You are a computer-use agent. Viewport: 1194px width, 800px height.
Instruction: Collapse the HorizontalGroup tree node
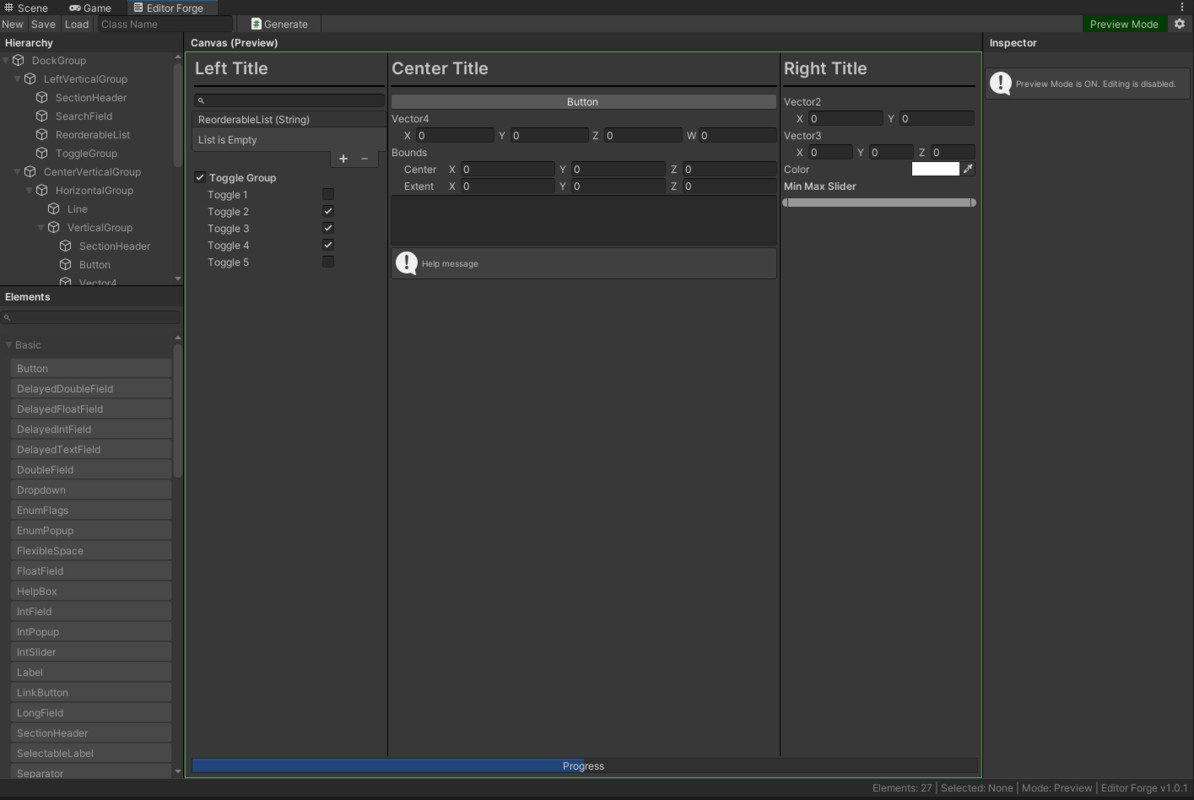pyautogui.click(x=30, y=190)
